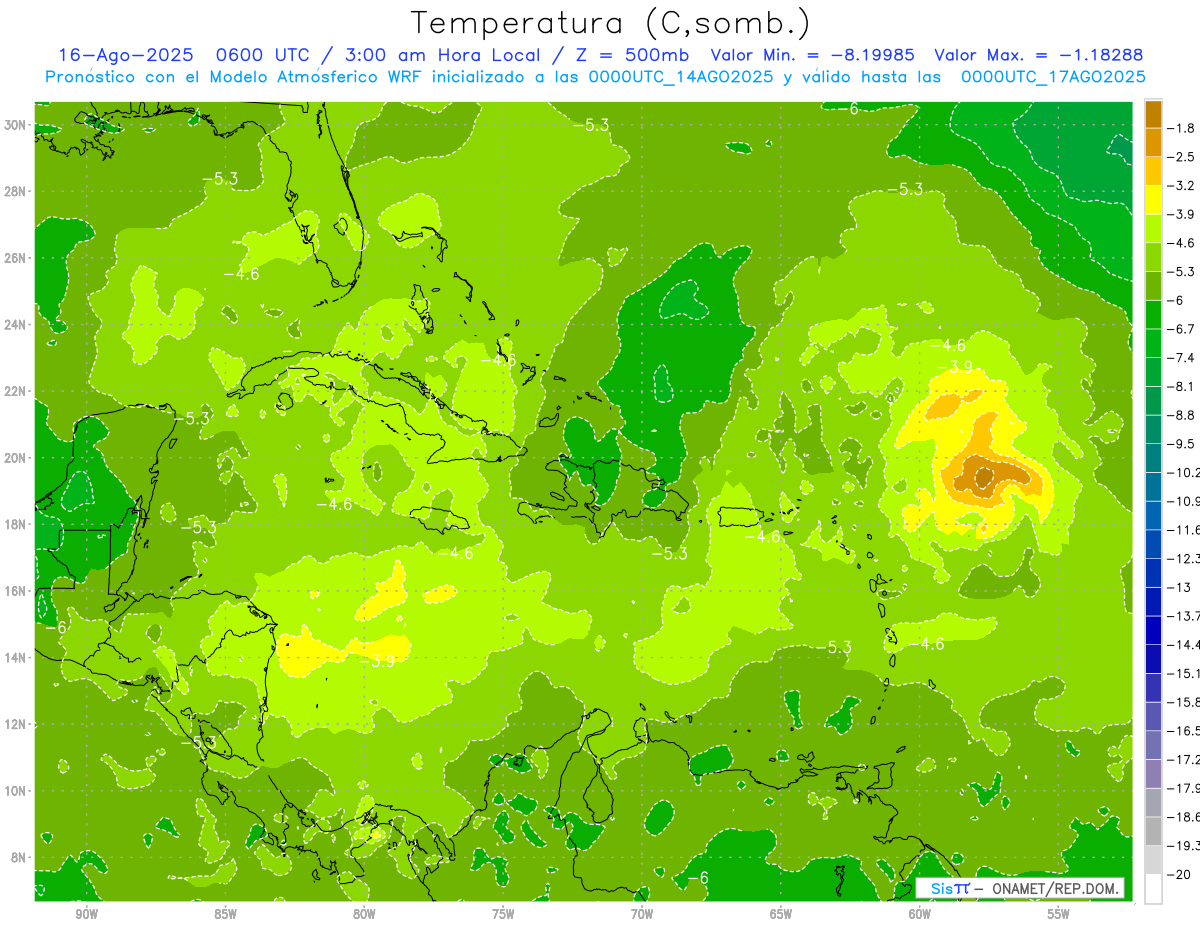Click the '-15.1' colorbar value
Screen dimensions: 1200x927
pos(1184,673)
